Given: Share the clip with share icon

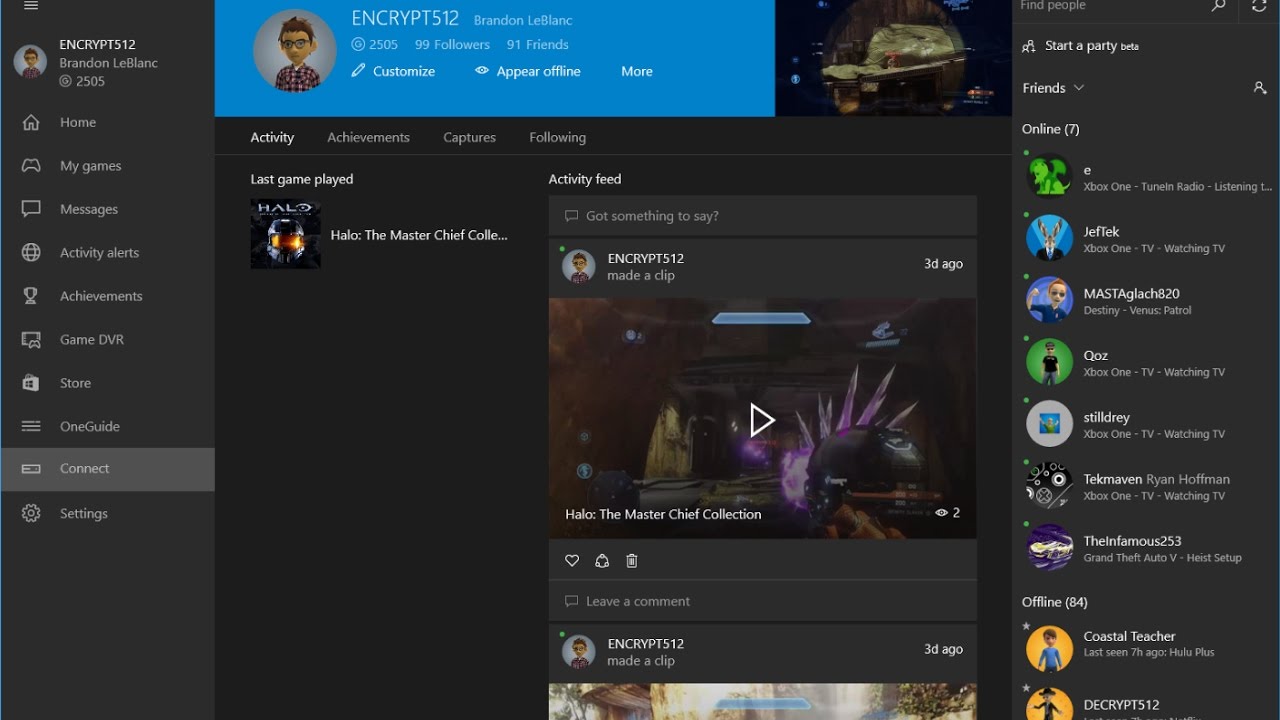Looking at the screenshot, I should (x=602, y=561).
